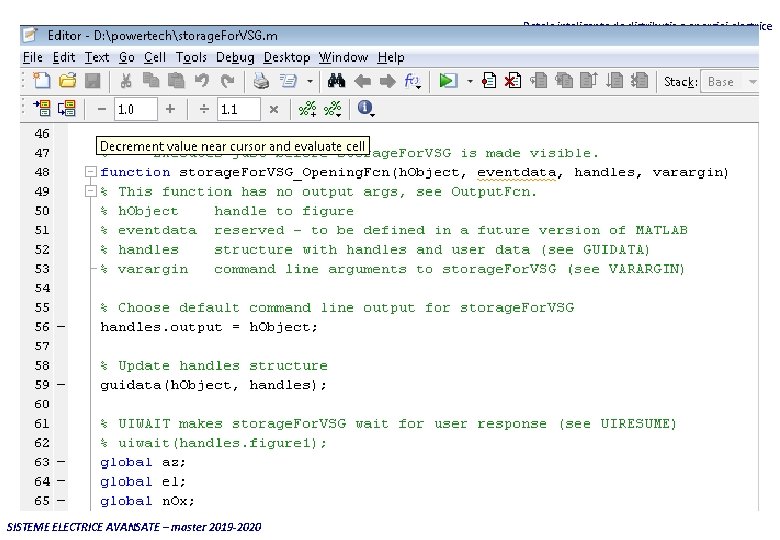Open the Cell menu

(155, 58)
